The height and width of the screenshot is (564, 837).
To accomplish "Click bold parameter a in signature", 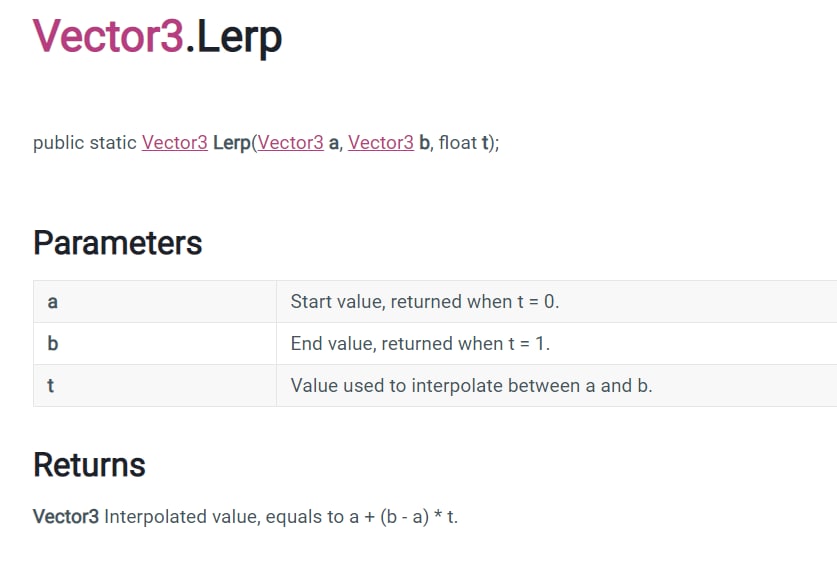I will [334, 143].
